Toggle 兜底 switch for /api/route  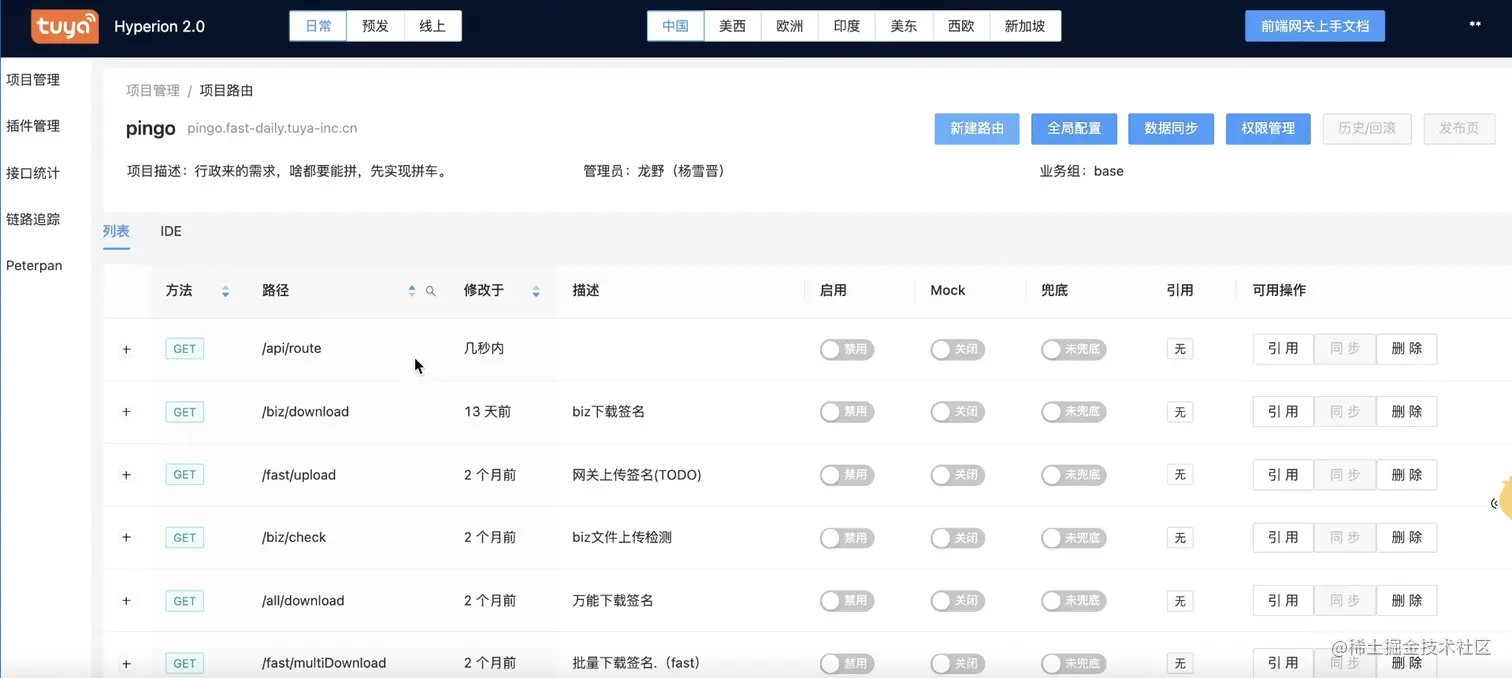[1073, 349]
